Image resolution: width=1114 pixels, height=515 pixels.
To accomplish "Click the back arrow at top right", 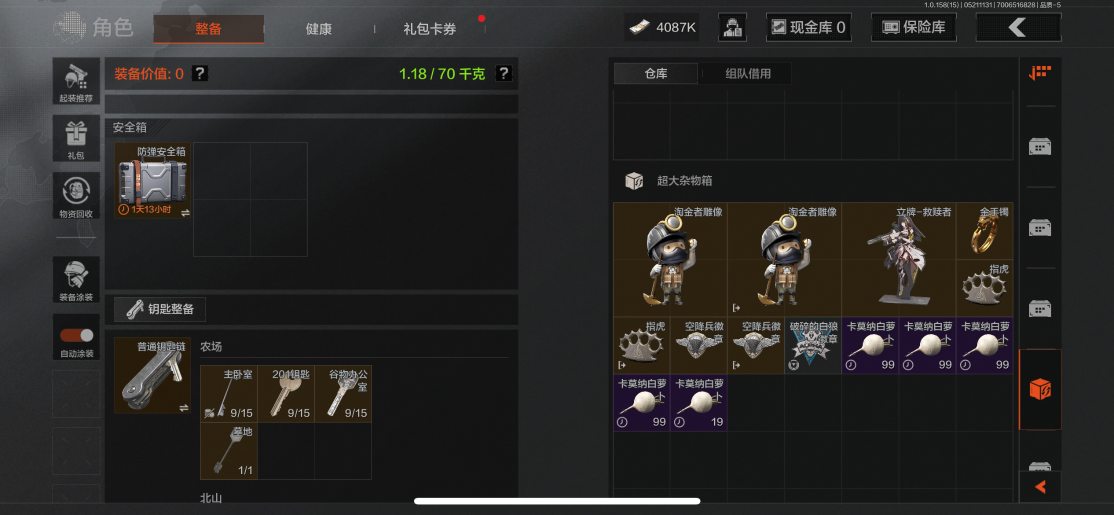I will 1019,28.
